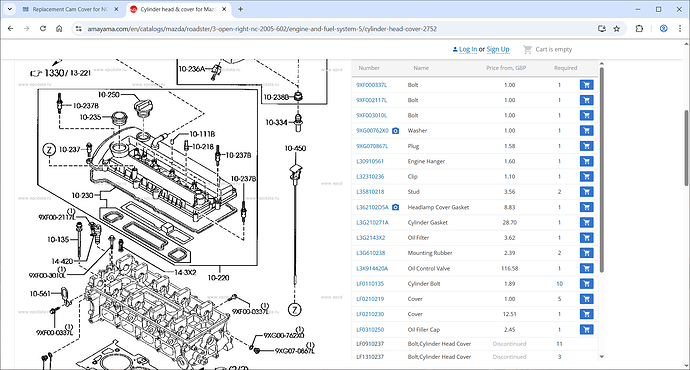
Task: Add Cover LF0210219 to cart
Action: [586, 299]
